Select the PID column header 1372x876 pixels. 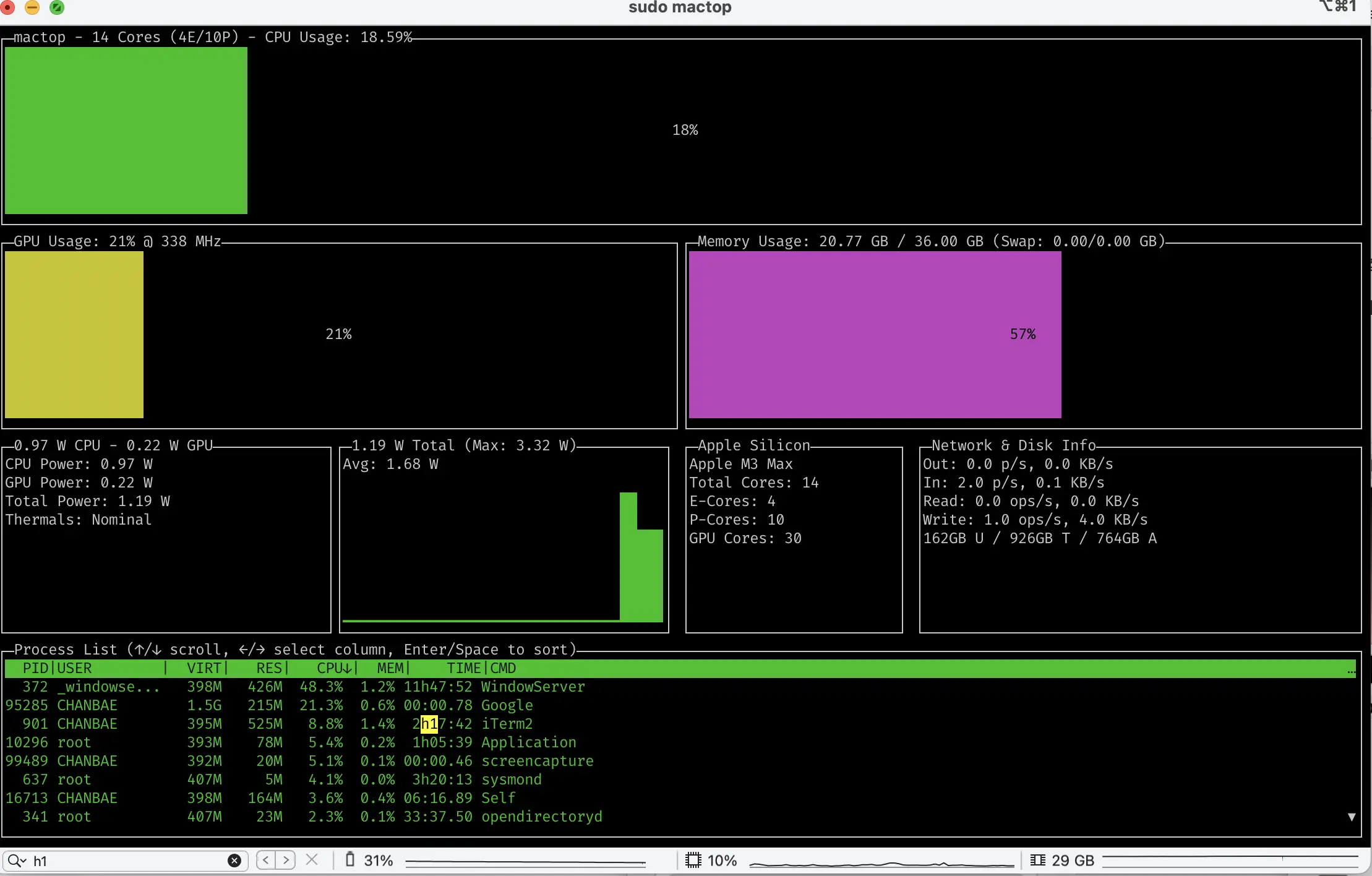(35, 668)
